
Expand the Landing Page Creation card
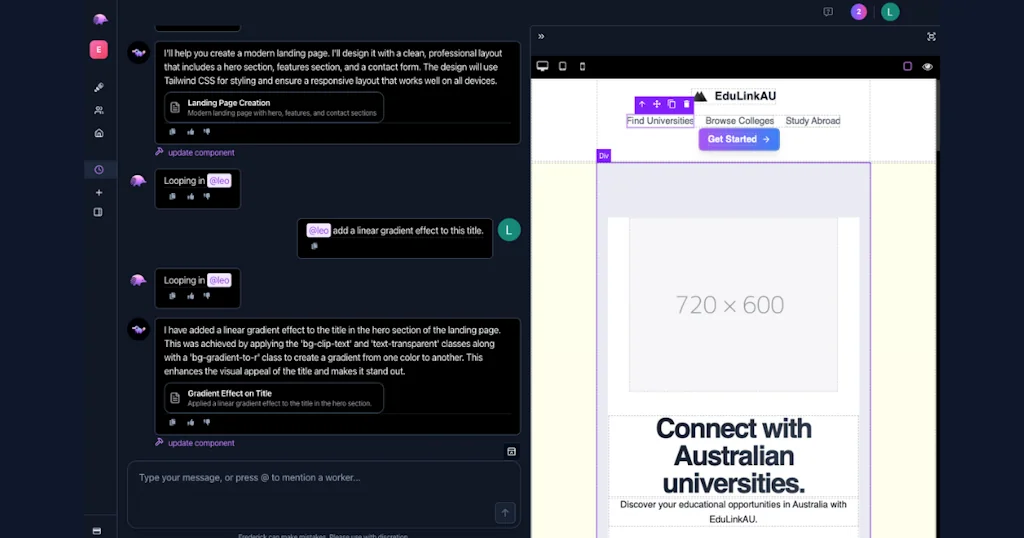pyautogui.click(x=274, y=107)
